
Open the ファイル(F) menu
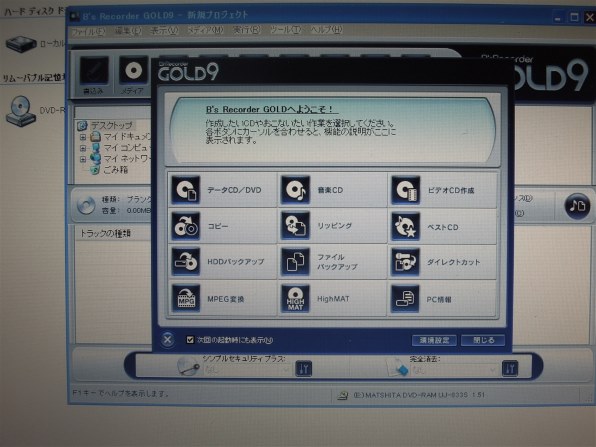tap(88, 31)
